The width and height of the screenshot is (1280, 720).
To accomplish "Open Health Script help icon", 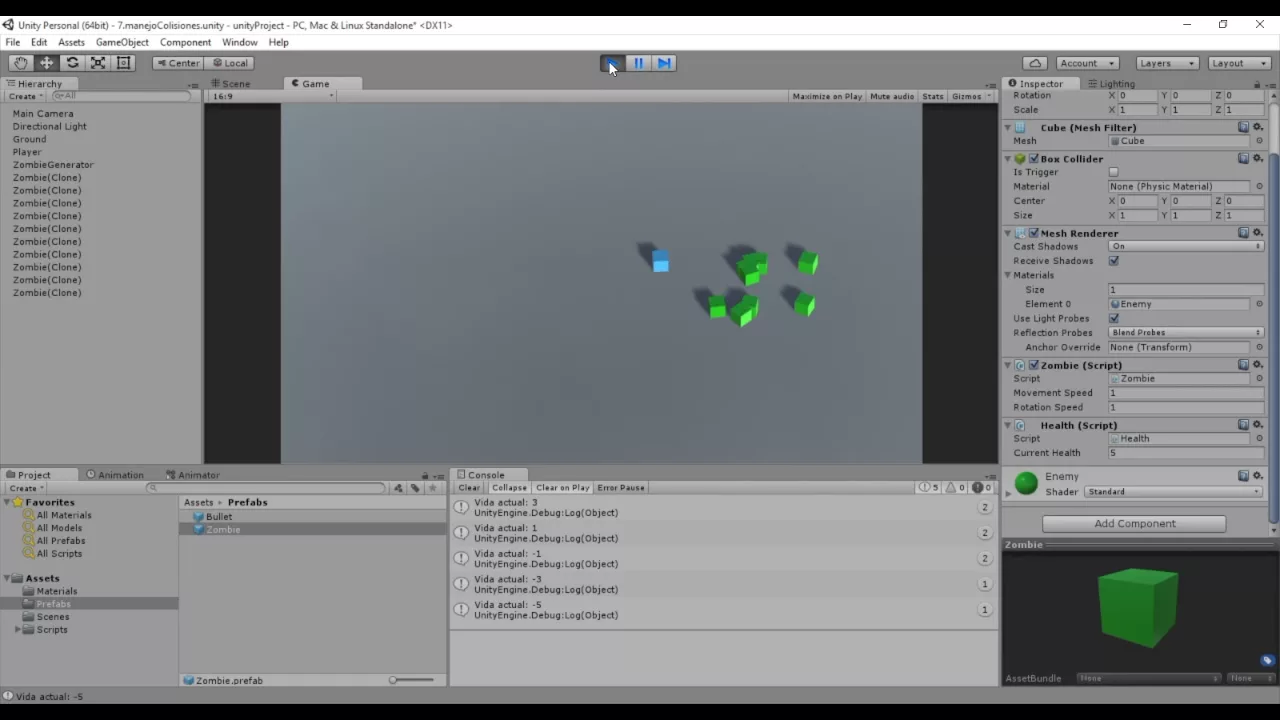I will [x=1244, y=425].
